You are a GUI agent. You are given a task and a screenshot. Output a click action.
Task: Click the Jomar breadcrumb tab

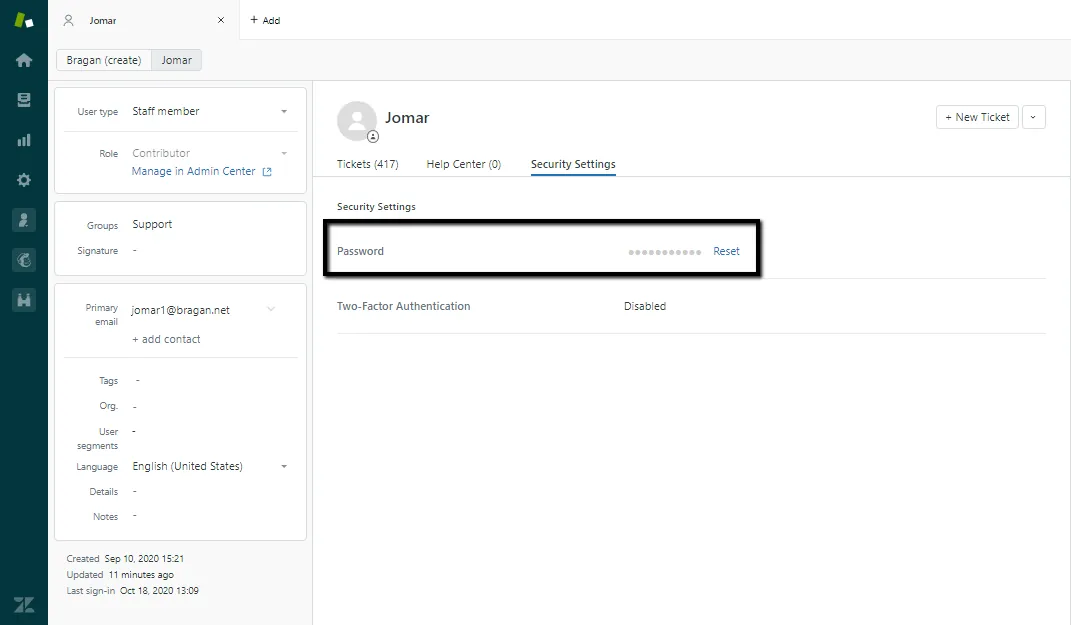coord(176,60)
